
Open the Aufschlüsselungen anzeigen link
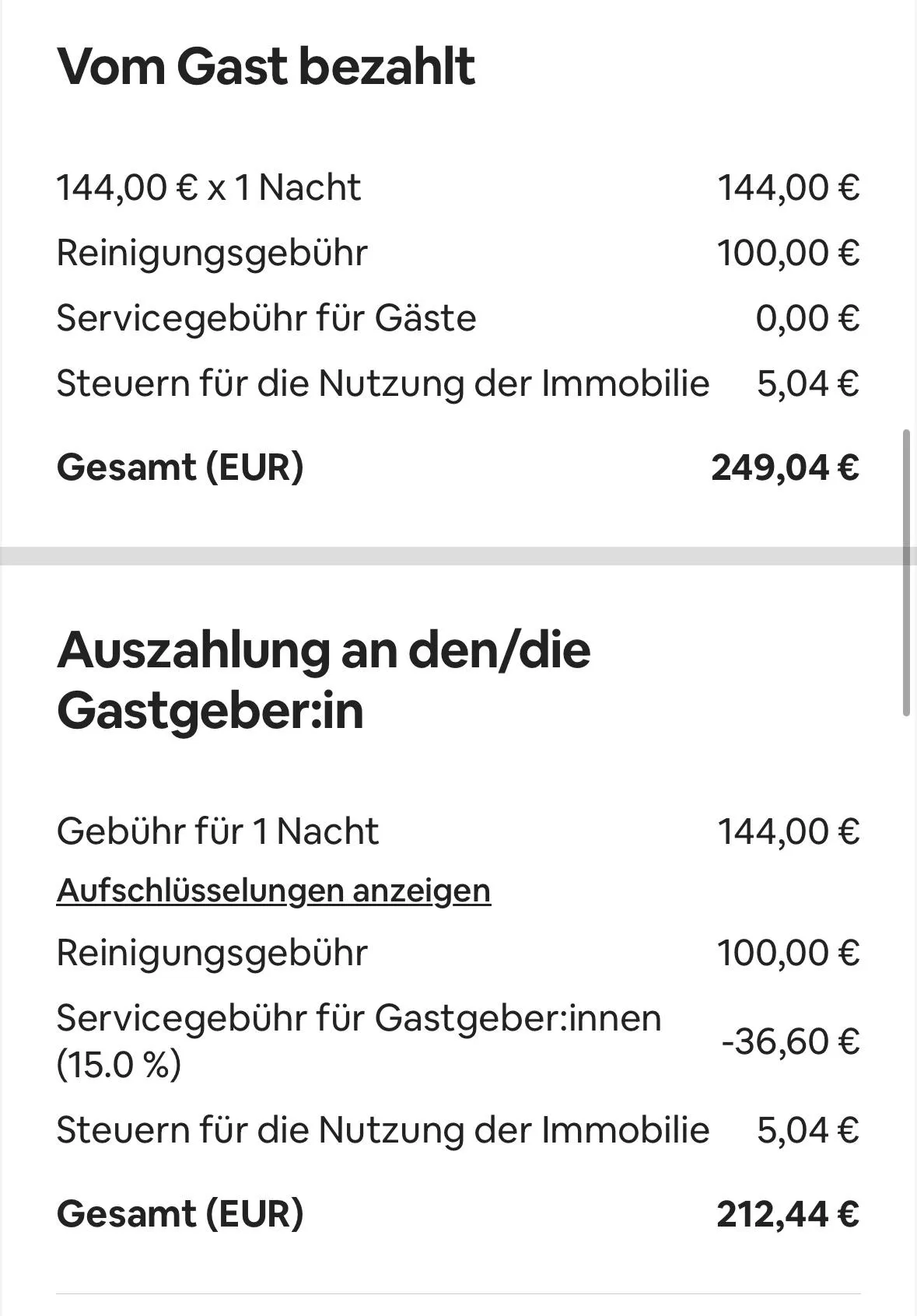coord(274,891)
